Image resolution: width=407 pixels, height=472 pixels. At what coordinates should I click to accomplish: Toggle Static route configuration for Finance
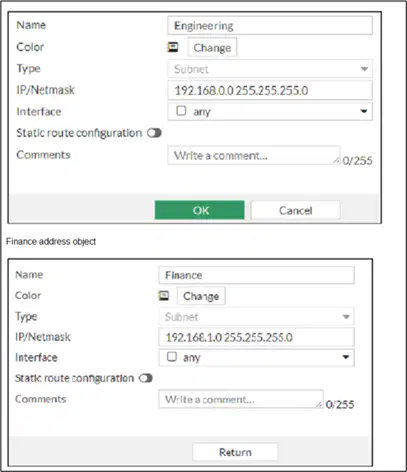click(146, 378)
